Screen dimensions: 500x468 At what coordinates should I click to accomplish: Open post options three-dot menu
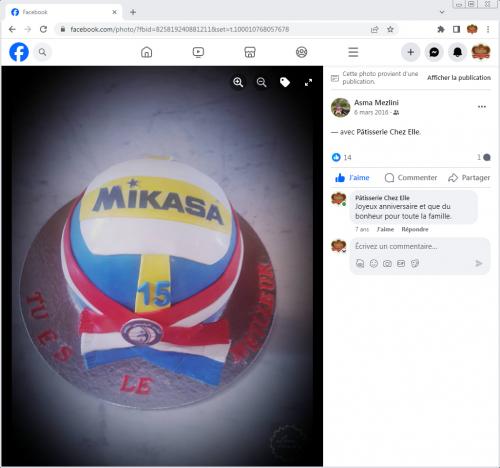[x=482, y=107]
